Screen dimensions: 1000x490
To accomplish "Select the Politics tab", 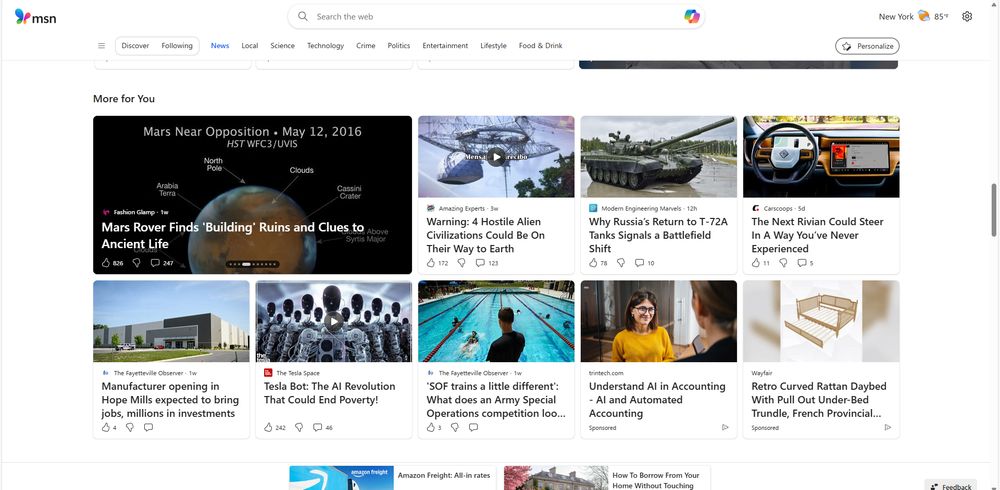I will (x=399, y=46).
